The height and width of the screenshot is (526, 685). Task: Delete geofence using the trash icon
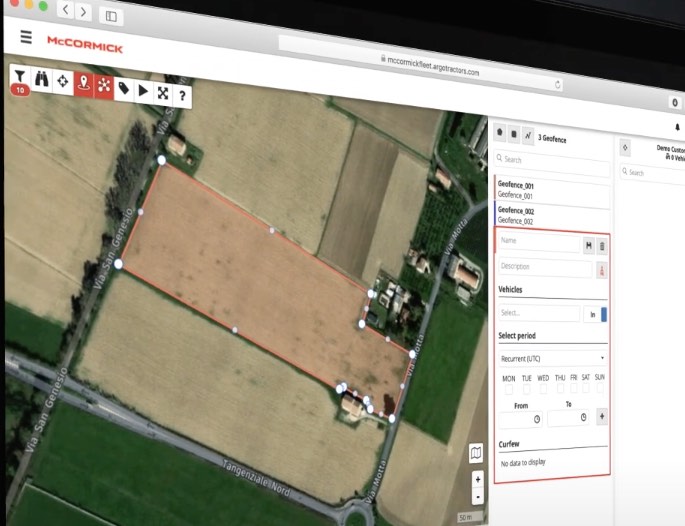pyautogui.click(x=602, y=244)
